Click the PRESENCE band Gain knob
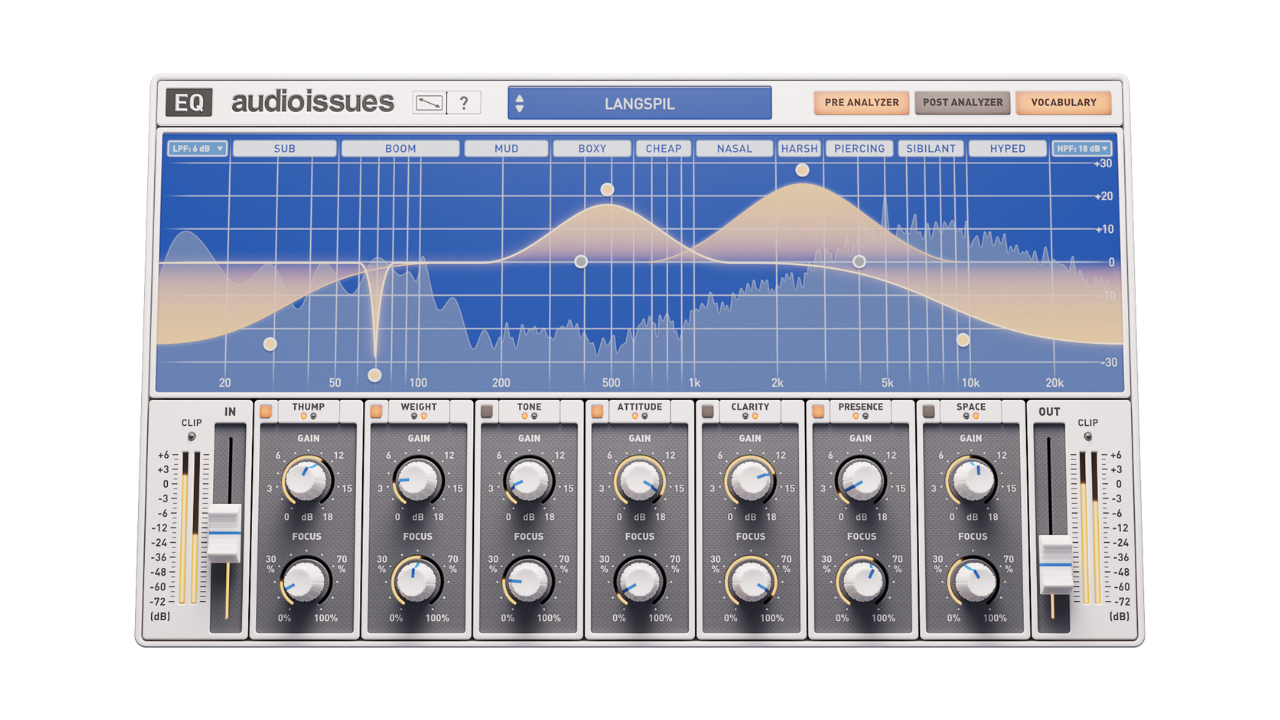 pos(861,480)
